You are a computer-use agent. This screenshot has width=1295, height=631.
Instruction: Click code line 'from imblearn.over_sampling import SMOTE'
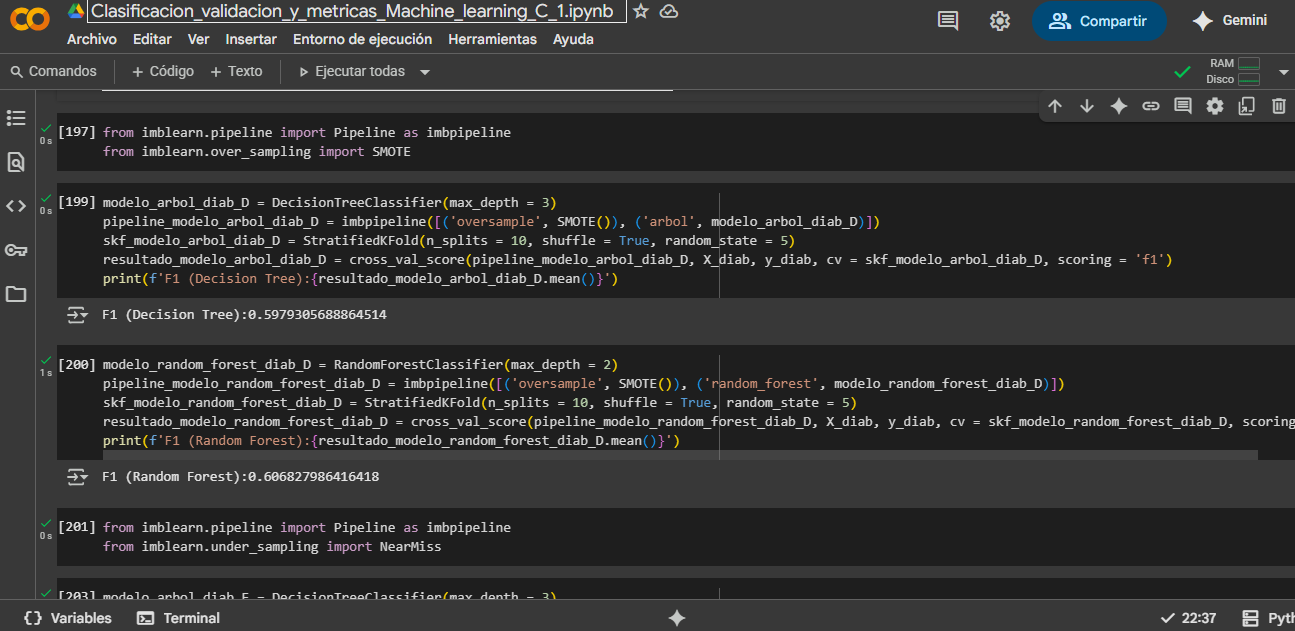click(x=257, y=152)
